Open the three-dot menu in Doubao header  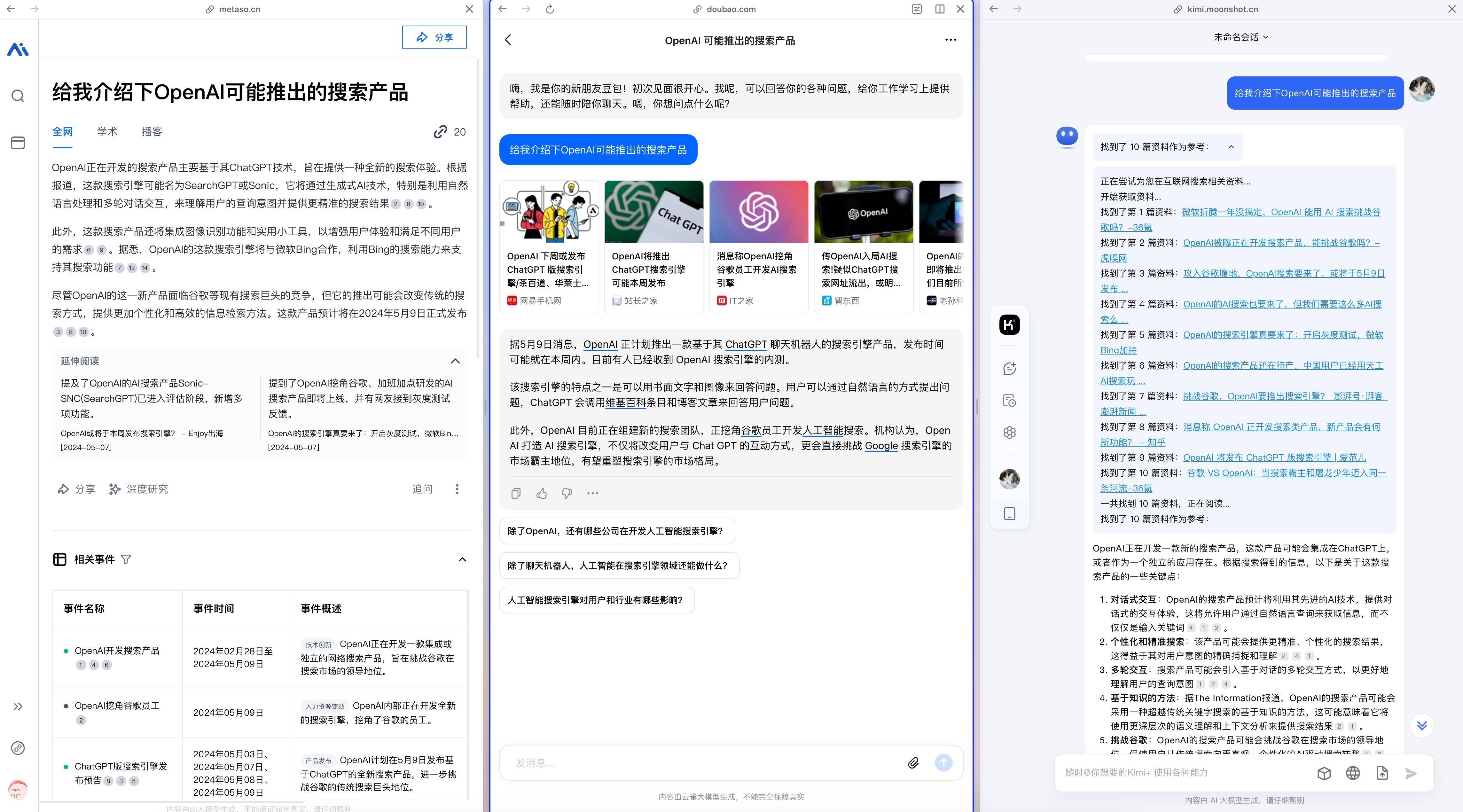click(x=950, y=40)
